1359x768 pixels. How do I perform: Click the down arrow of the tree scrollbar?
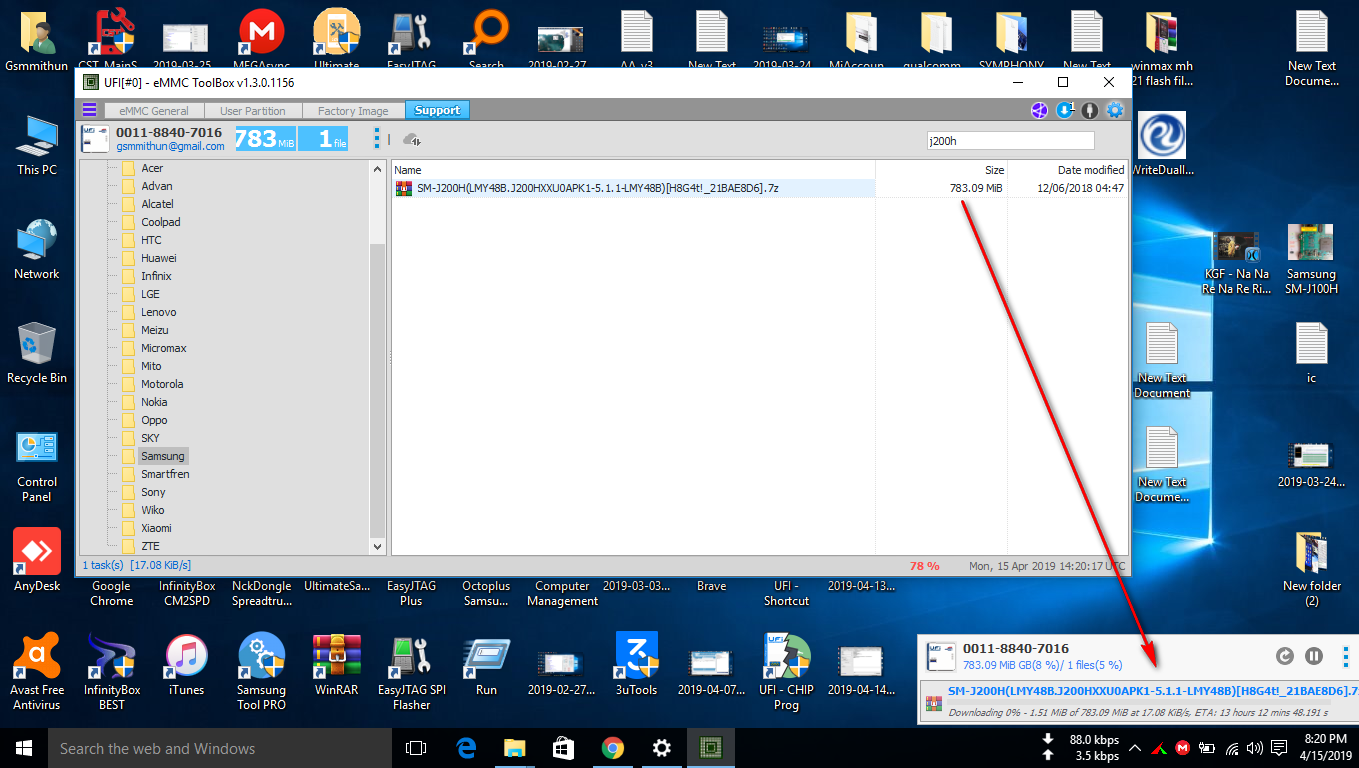click(377, 546)
